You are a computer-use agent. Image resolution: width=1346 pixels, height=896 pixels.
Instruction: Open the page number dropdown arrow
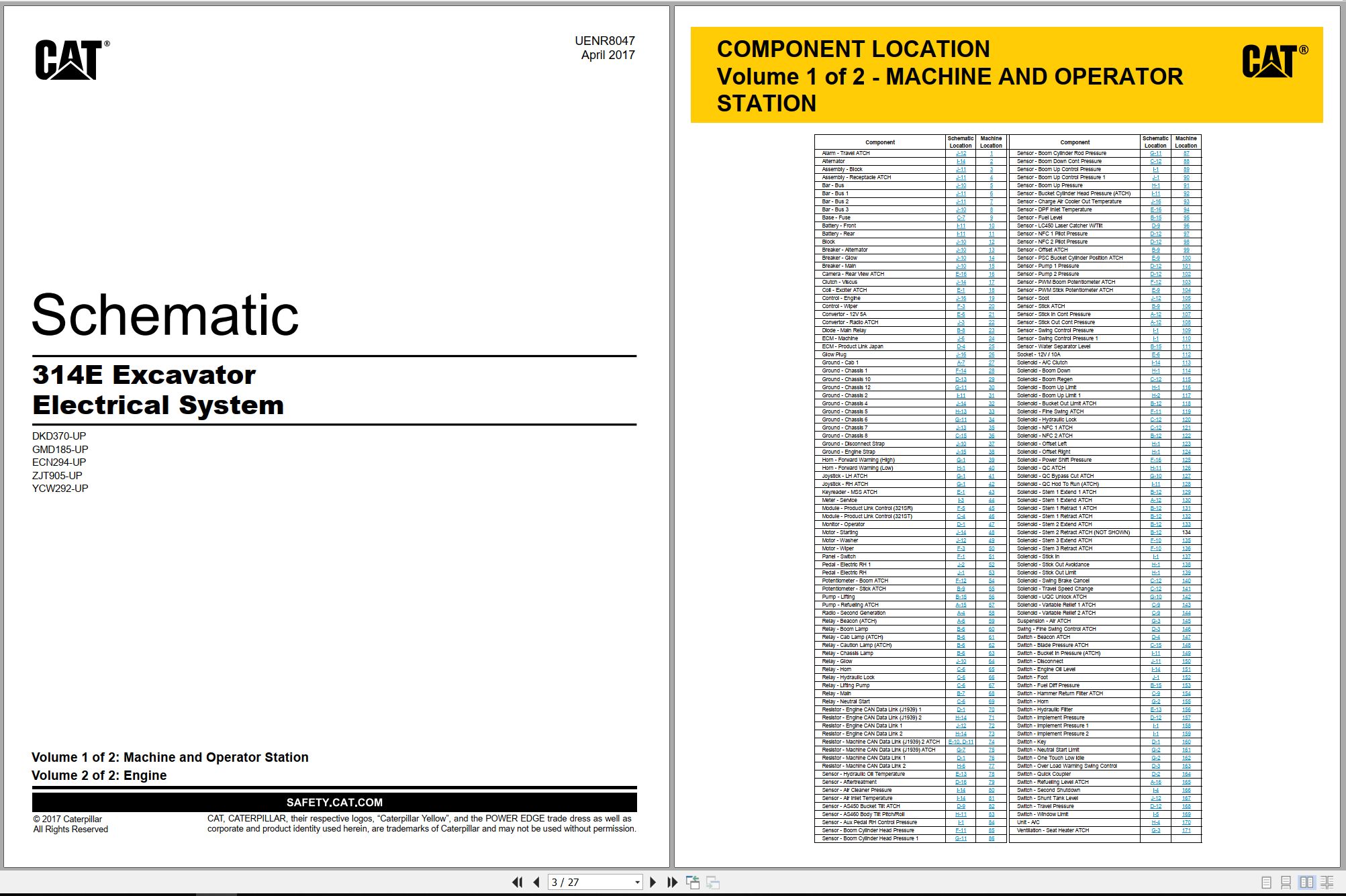[x=637, y=883]
